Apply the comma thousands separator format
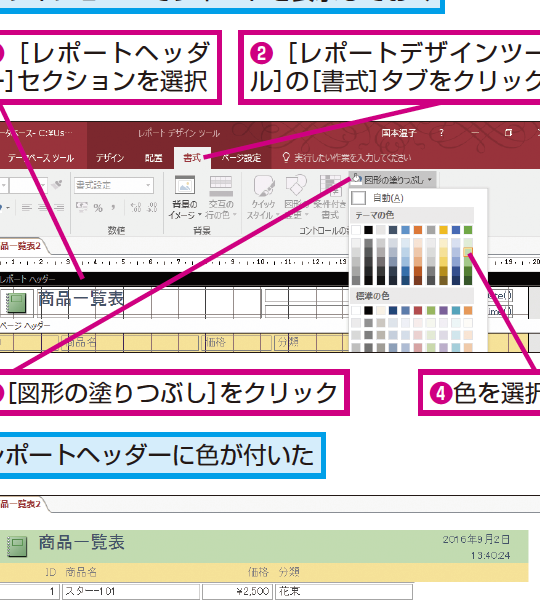This screenshot has height=600, width=540. click(113, 208)
